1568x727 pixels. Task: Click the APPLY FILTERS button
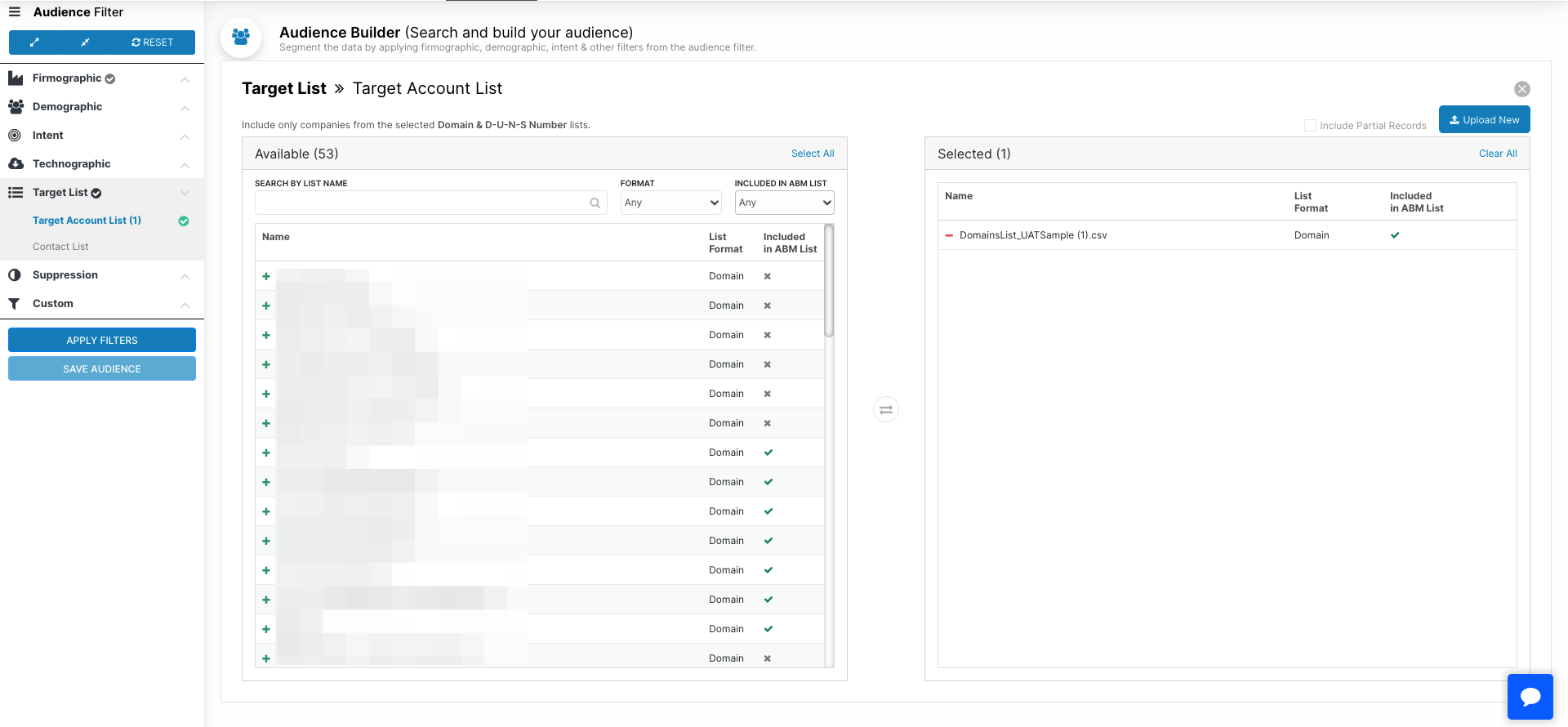click(102, 340)
